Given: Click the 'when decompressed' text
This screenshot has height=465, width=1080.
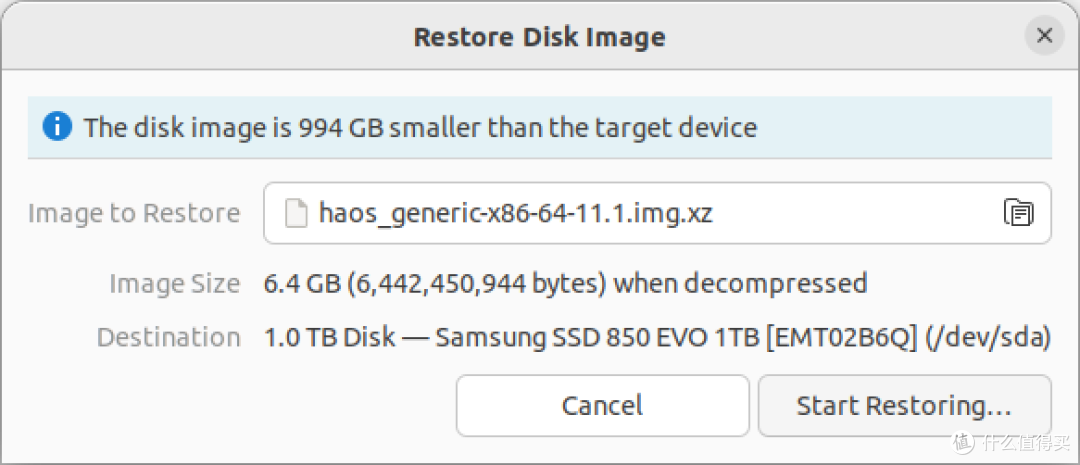Looking at the screenshot, I should [x=740, y=284].
